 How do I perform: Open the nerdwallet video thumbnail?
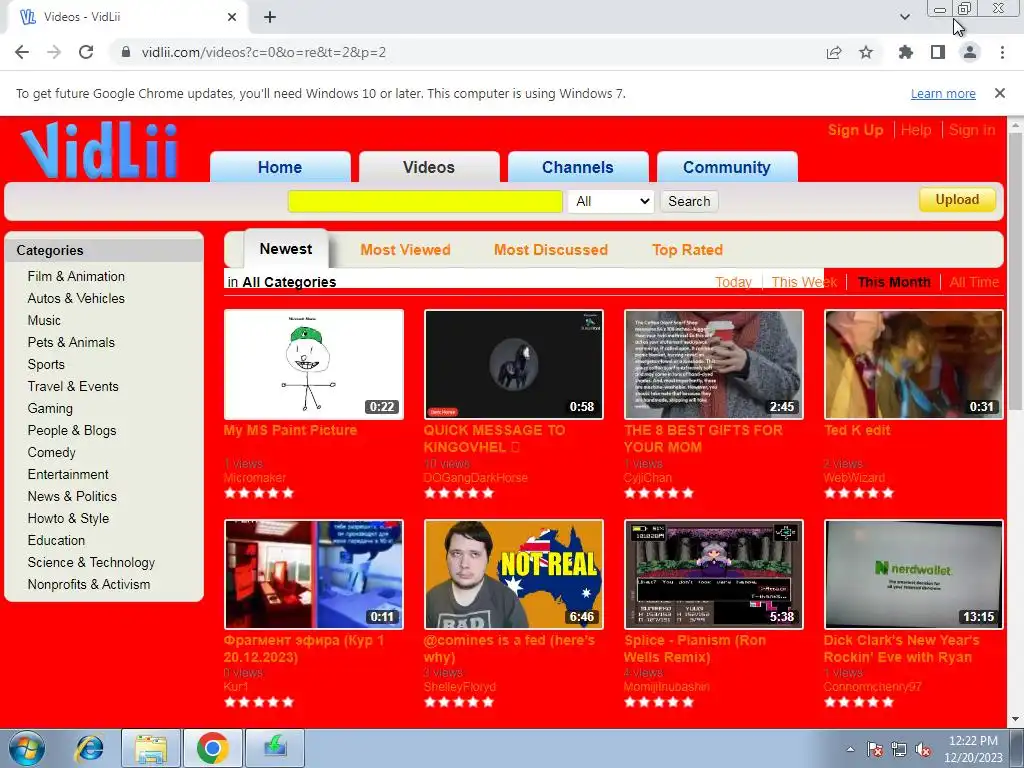click(914, 575)
